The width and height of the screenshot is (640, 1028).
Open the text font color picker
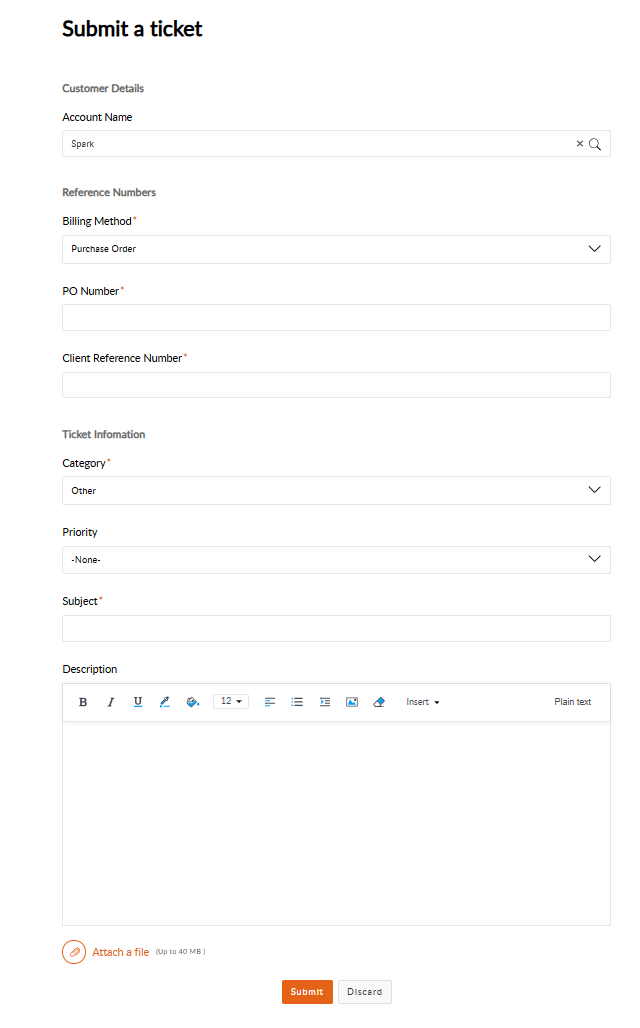165,702
